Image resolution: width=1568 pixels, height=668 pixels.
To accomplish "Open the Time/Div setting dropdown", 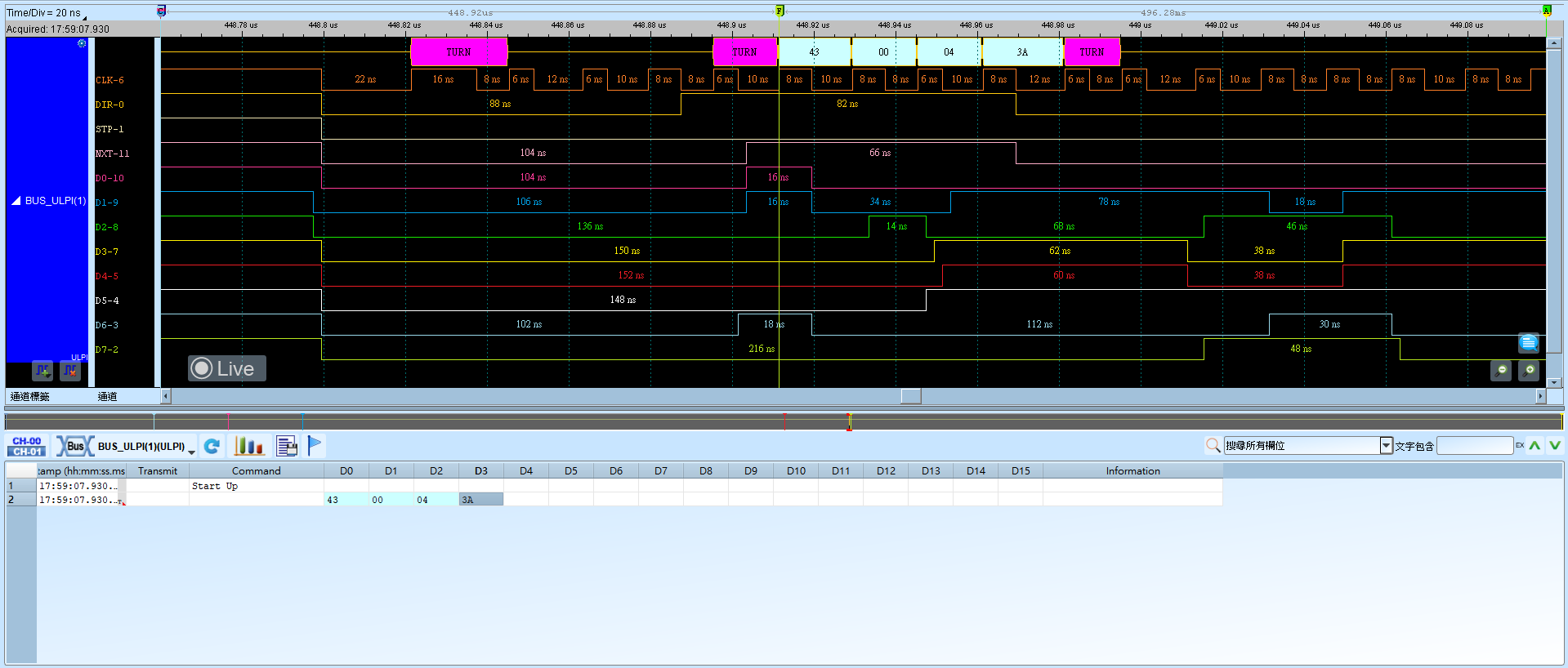I will point(84,16).
